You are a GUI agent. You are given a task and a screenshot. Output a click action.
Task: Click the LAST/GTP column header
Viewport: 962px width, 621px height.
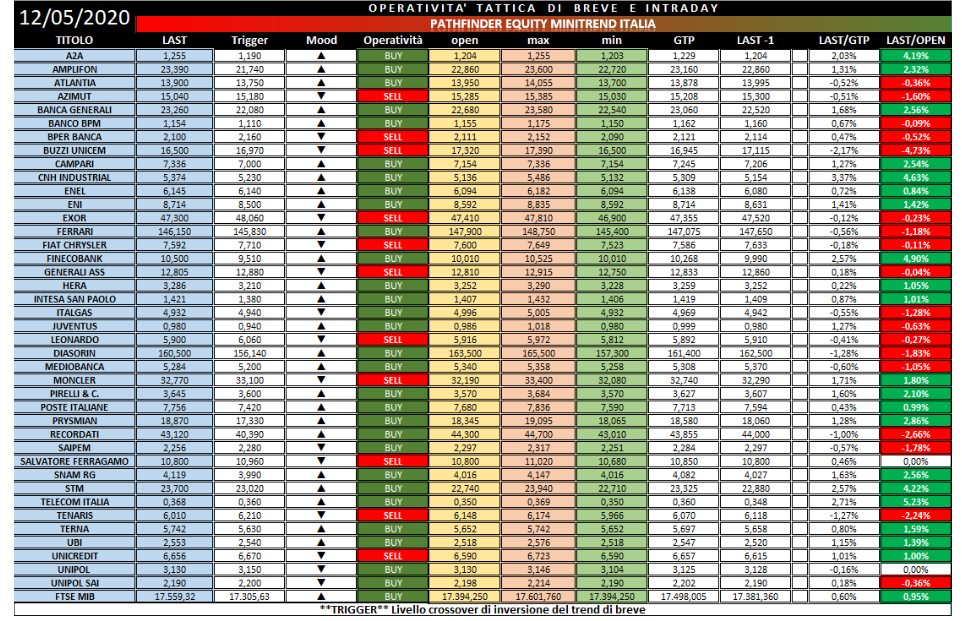(x=844, y=40)
